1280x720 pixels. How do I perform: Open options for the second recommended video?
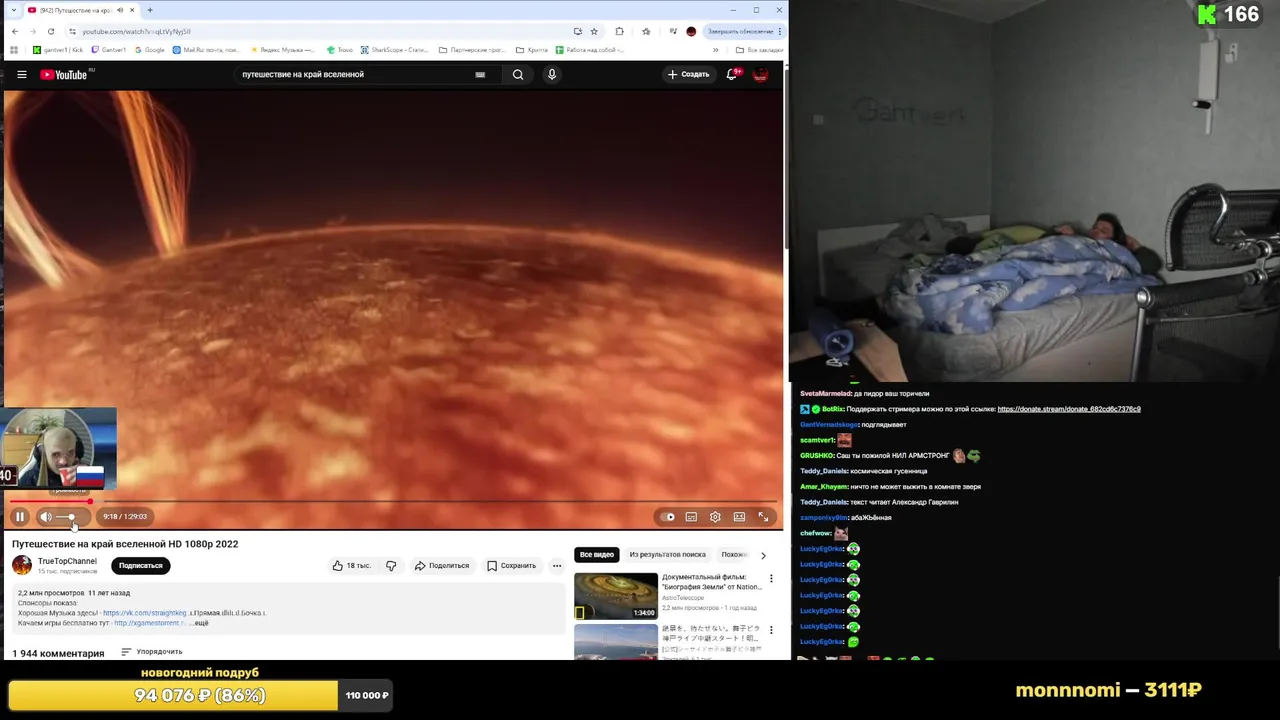pos(771,631)
